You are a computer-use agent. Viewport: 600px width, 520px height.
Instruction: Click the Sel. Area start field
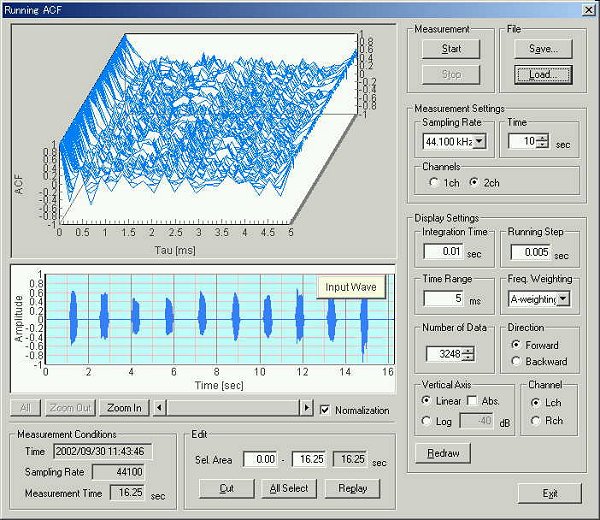tap(260, 459)
